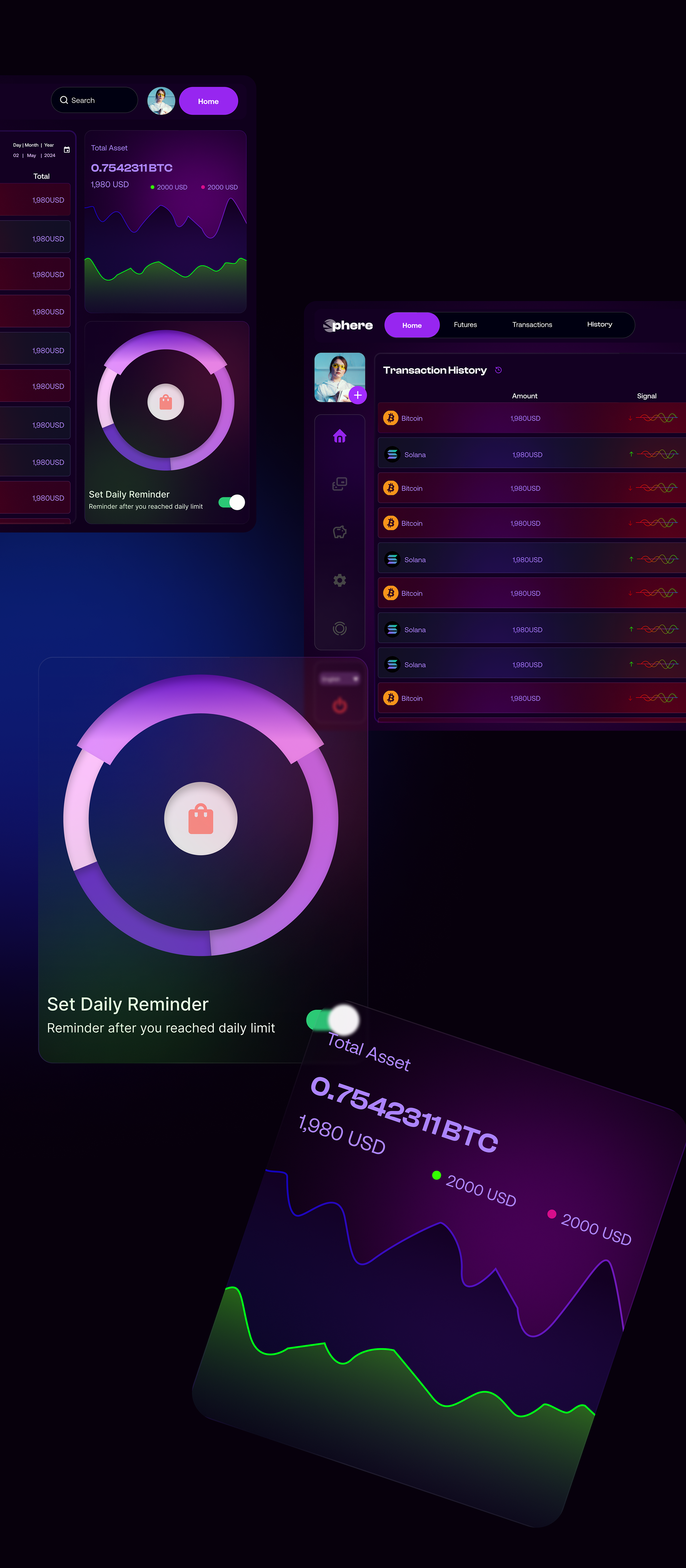Open the piggy bank savings icon
The height and width of the screenshot is (1568, 686).
coord(340,532)
